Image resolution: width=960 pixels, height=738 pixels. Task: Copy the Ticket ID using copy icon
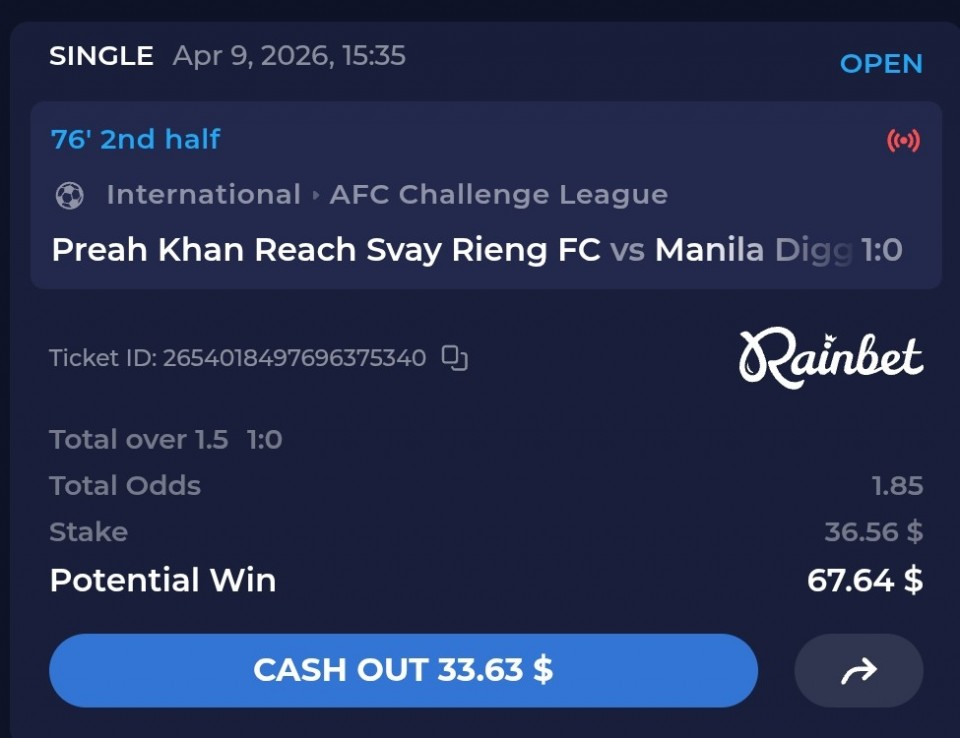pyautogui.click(x=455, y=358)
